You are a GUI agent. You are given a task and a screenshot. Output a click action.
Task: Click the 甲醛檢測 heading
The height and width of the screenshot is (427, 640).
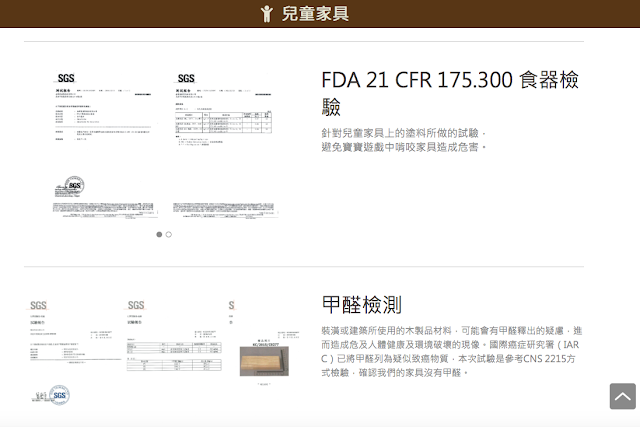pyautogui.click(x=362, y=304)
